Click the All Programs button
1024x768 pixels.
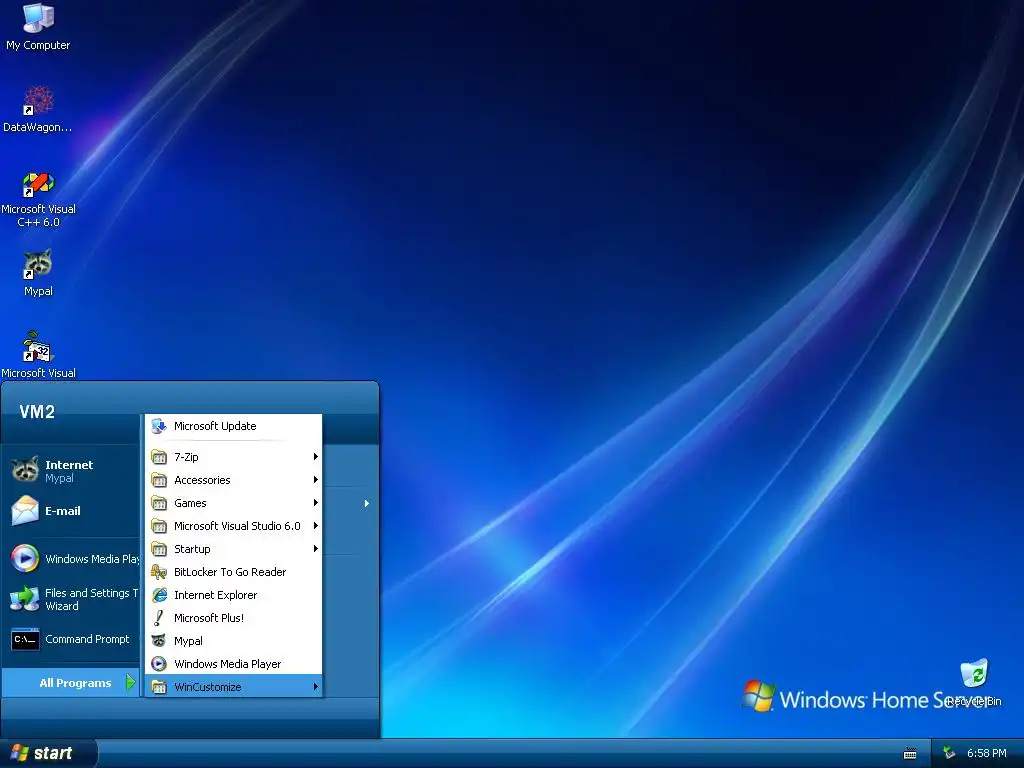click(71, 682)
